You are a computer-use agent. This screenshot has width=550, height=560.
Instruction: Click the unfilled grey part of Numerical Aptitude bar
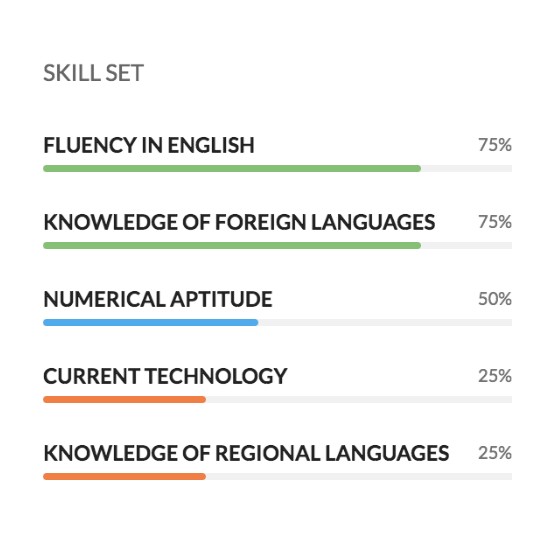click(385, 322)
